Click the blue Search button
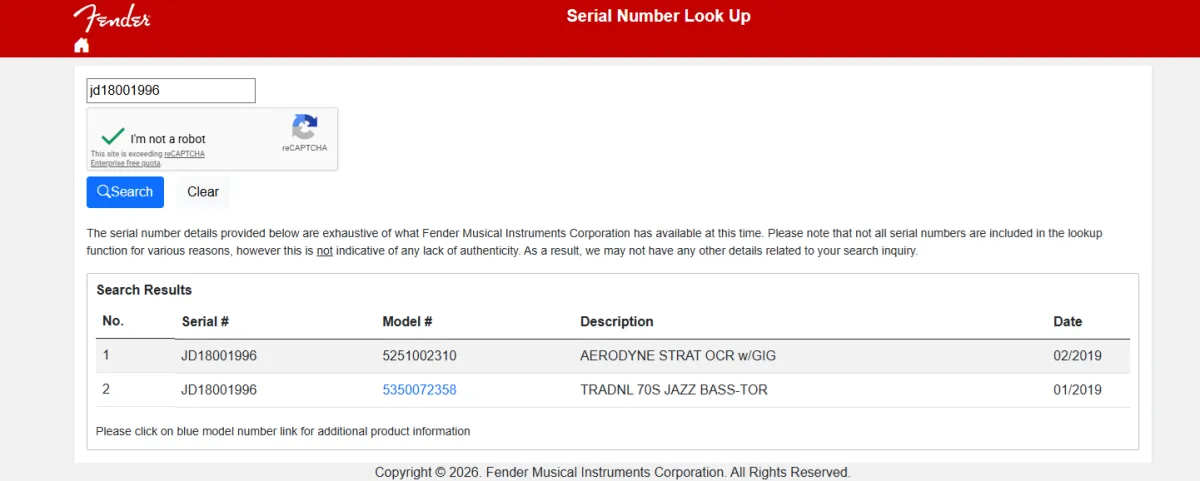This screenshot has width=1200, height=481. (x=125, y=192)
